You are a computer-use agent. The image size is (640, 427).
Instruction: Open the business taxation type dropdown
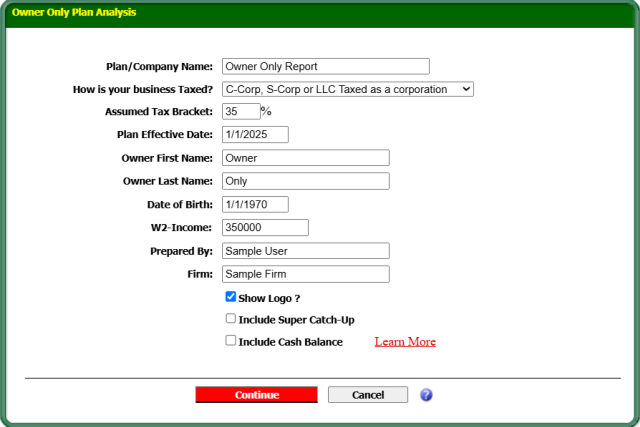coord(347,89)
